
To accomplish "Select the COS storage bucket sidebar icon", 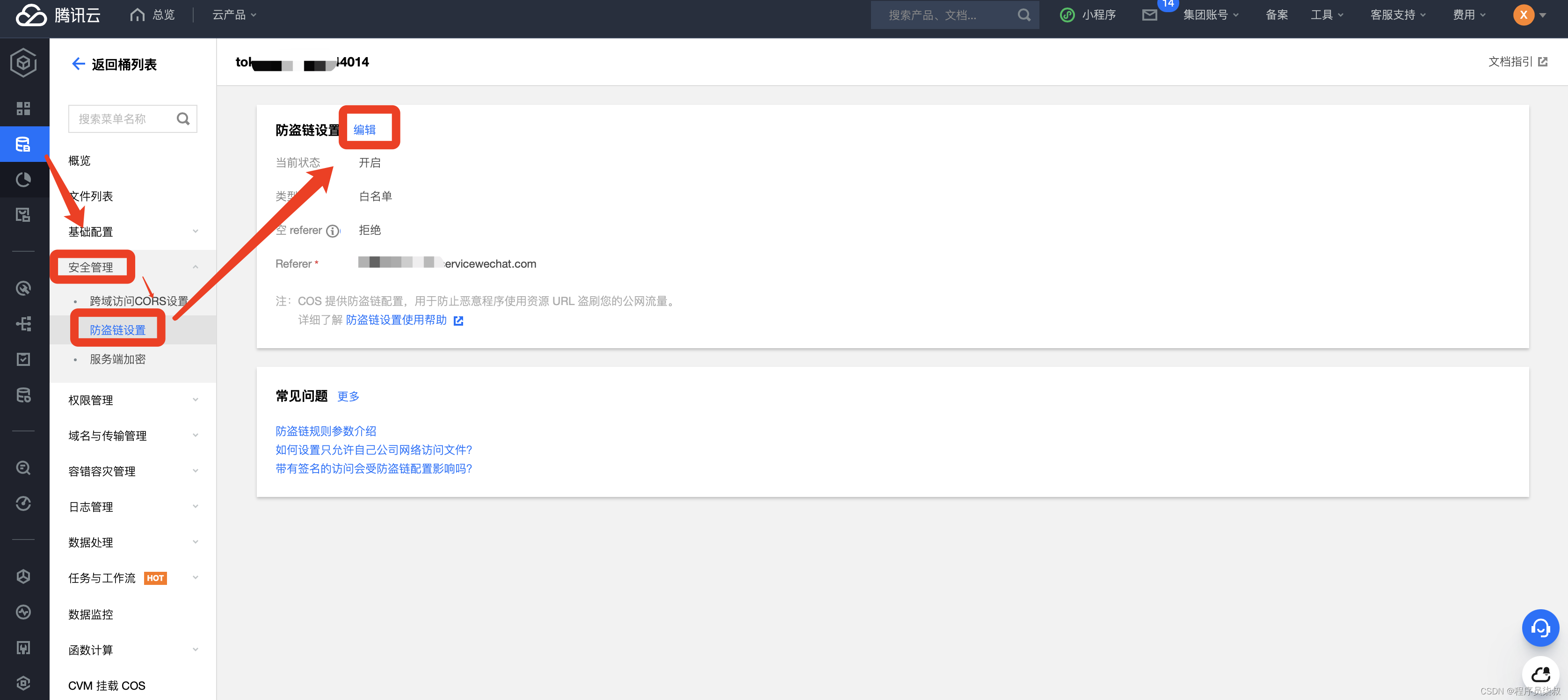I will tap(23, 144).
